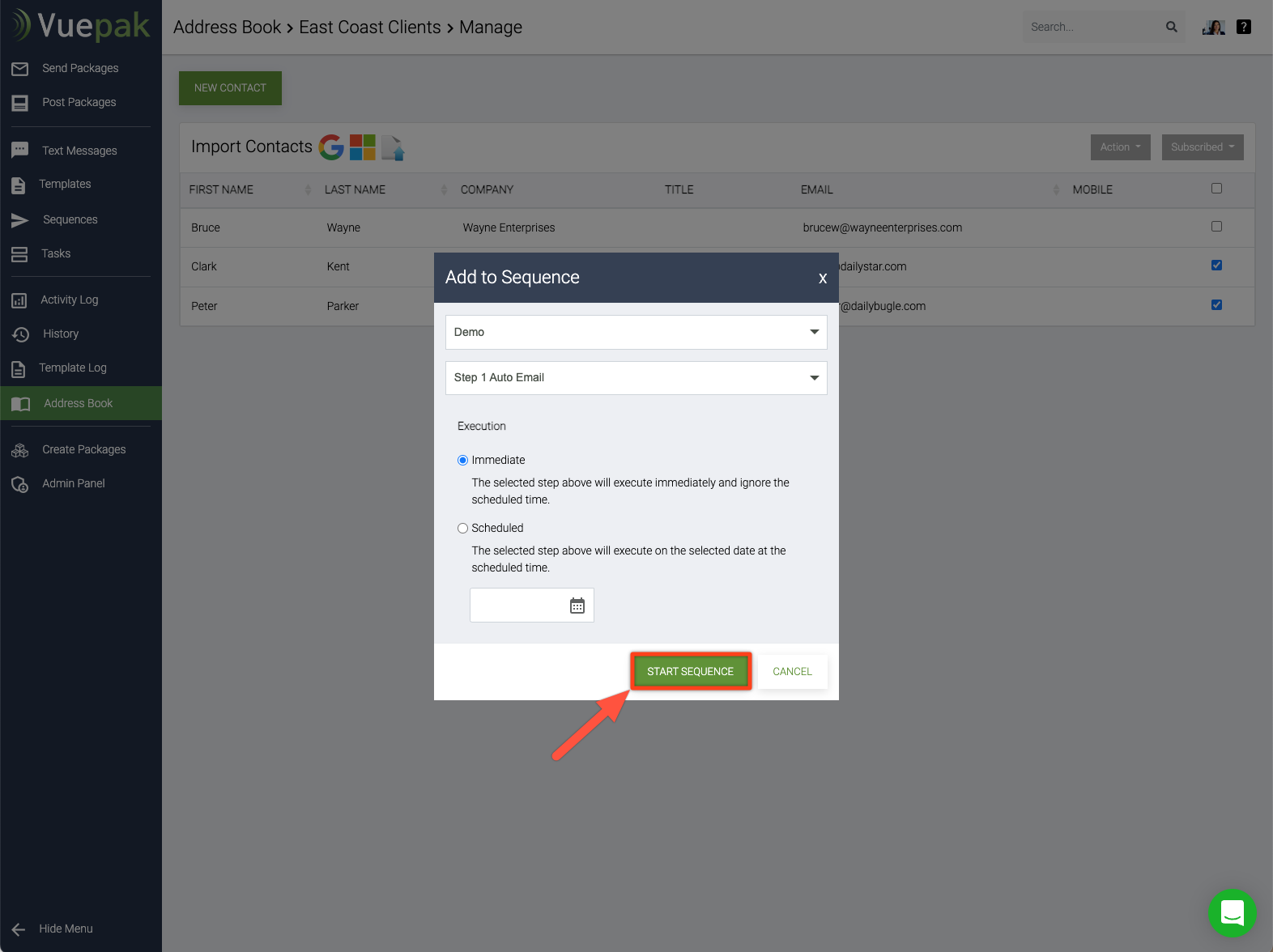Open the Action dropdown menu
The width and height of the screenshot is (1273, 952).
coord(1120,147)
